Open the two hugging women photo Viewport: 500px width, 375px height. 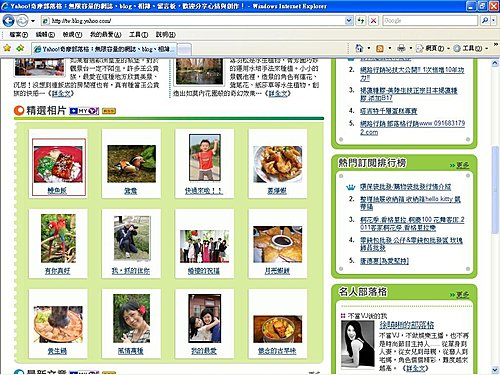click(x=204, y=318)
